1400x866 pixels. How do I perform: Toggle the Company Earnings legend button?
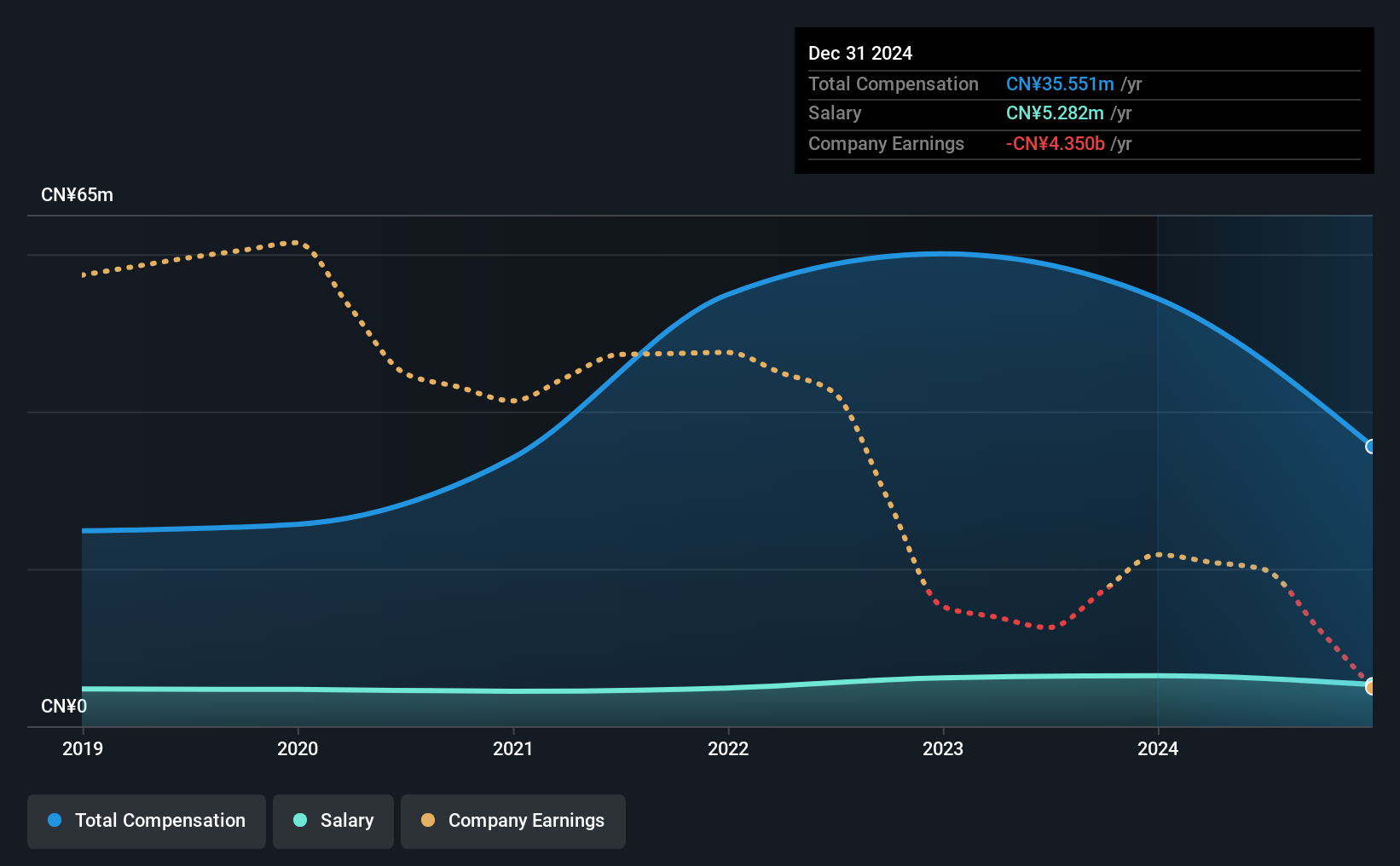pos(513,821)
